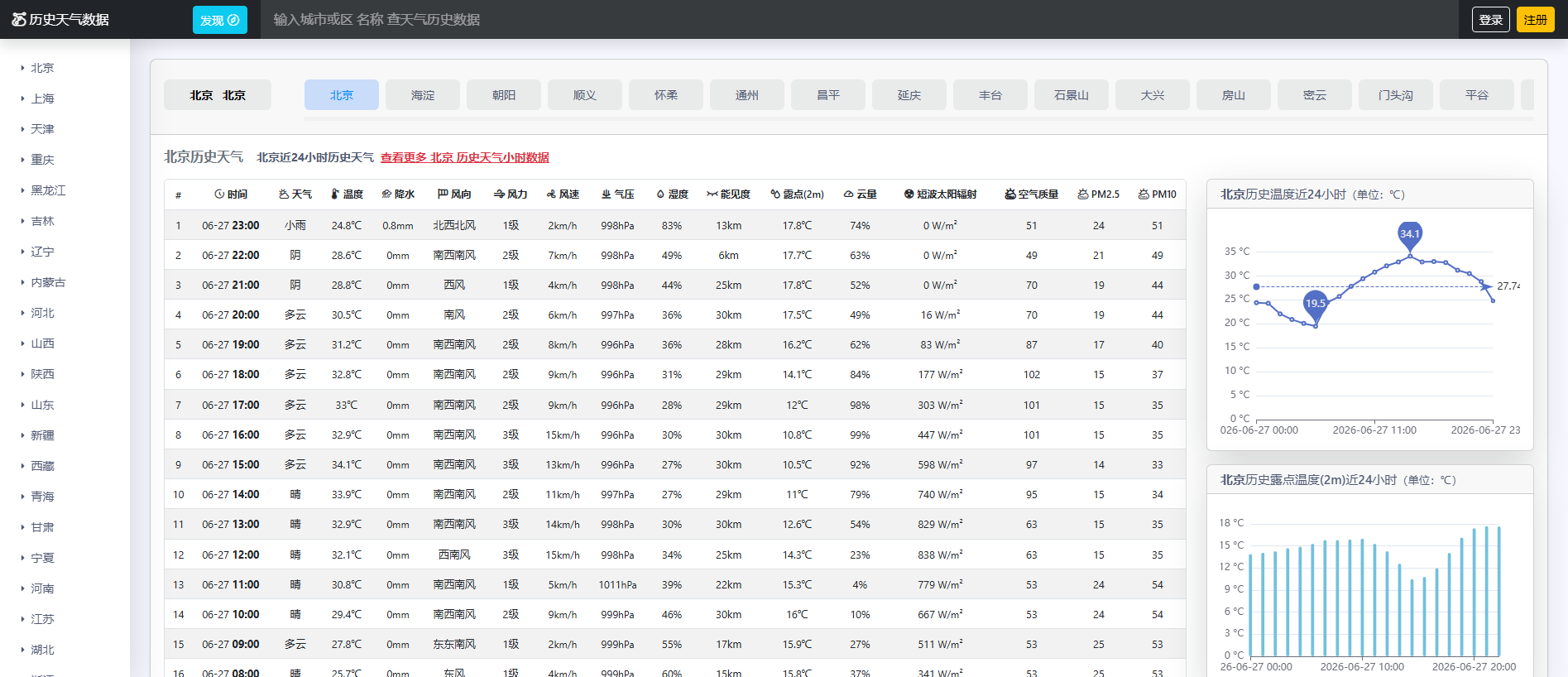Screen dimensions: 1568x677
Task: Click the 19.5 min marker on temperature chart
Action: click(x=1315, y=305)
